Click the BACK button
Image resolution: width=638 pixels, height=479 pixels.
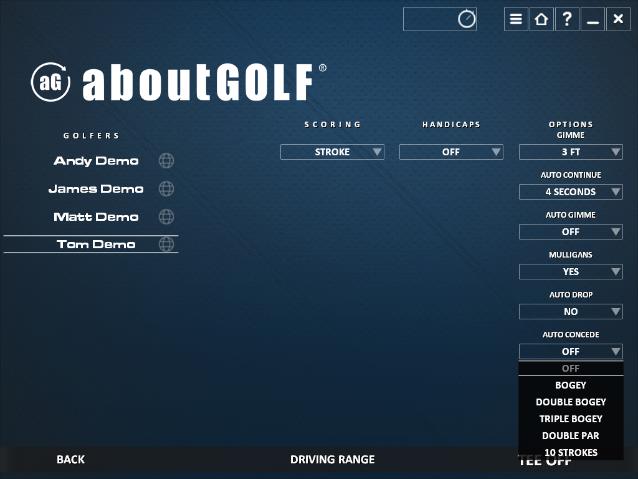[70, 459]
